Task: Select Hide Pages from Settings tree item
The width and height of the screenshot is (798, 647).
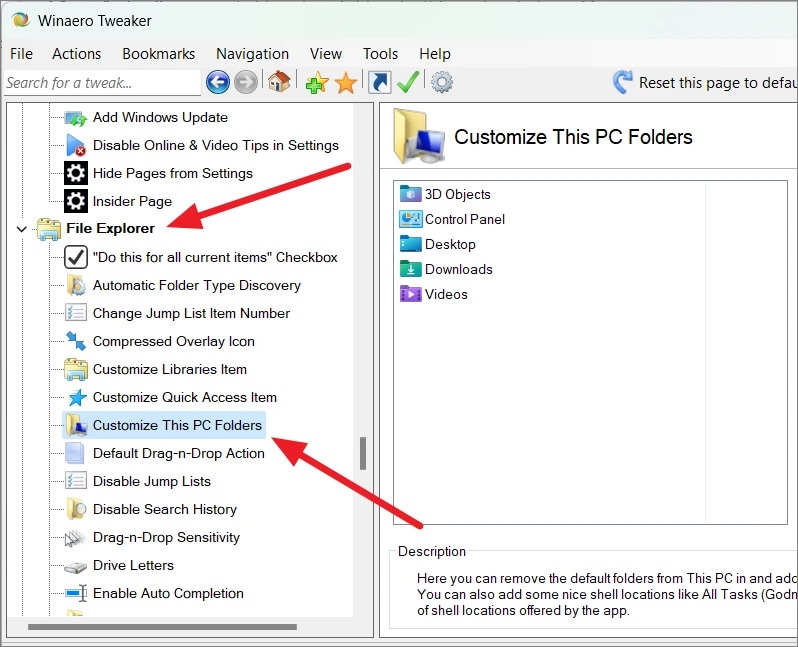Action: (173, 173)
